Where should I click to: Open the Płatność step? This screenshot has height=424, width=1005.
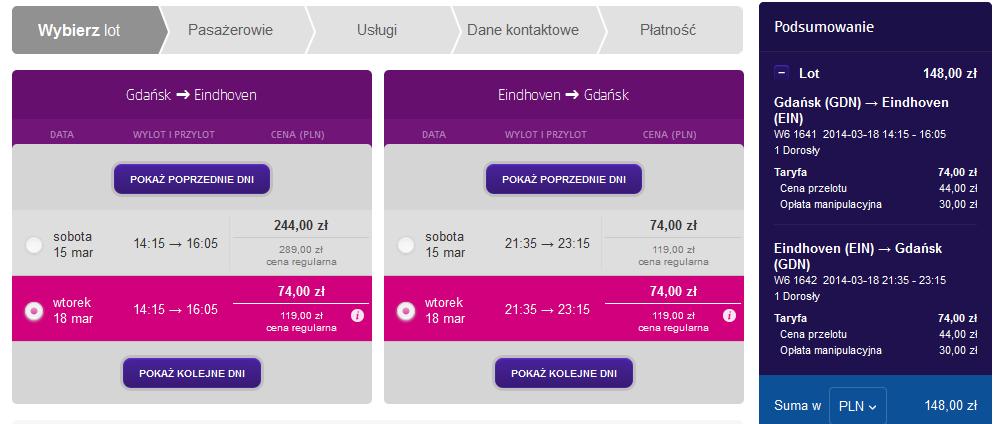point(670,30)
